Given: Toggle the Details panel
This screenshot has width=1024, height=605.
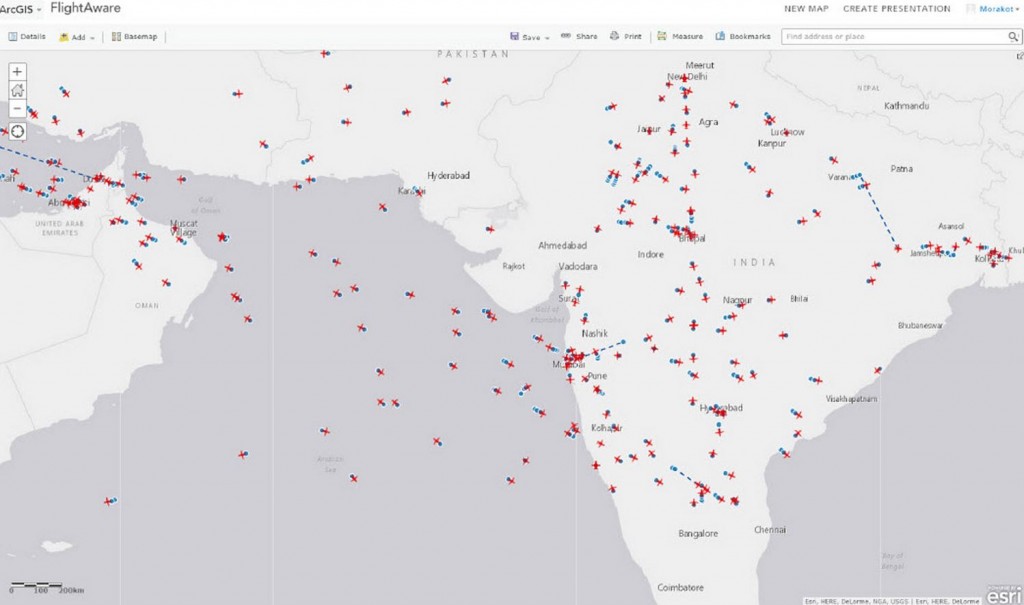Looking at the screenshot, I should click(26, 34).
